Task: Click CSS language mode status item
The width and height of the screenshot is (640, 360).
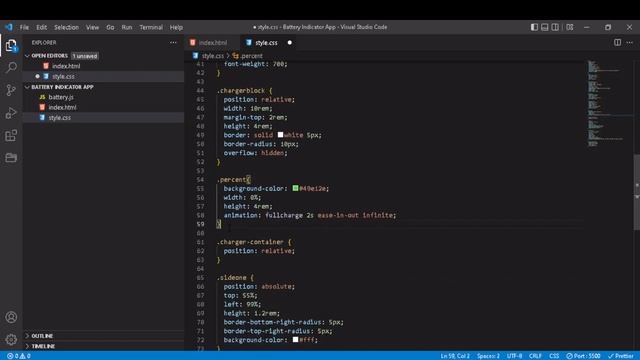Action: (x=554, y=356)
